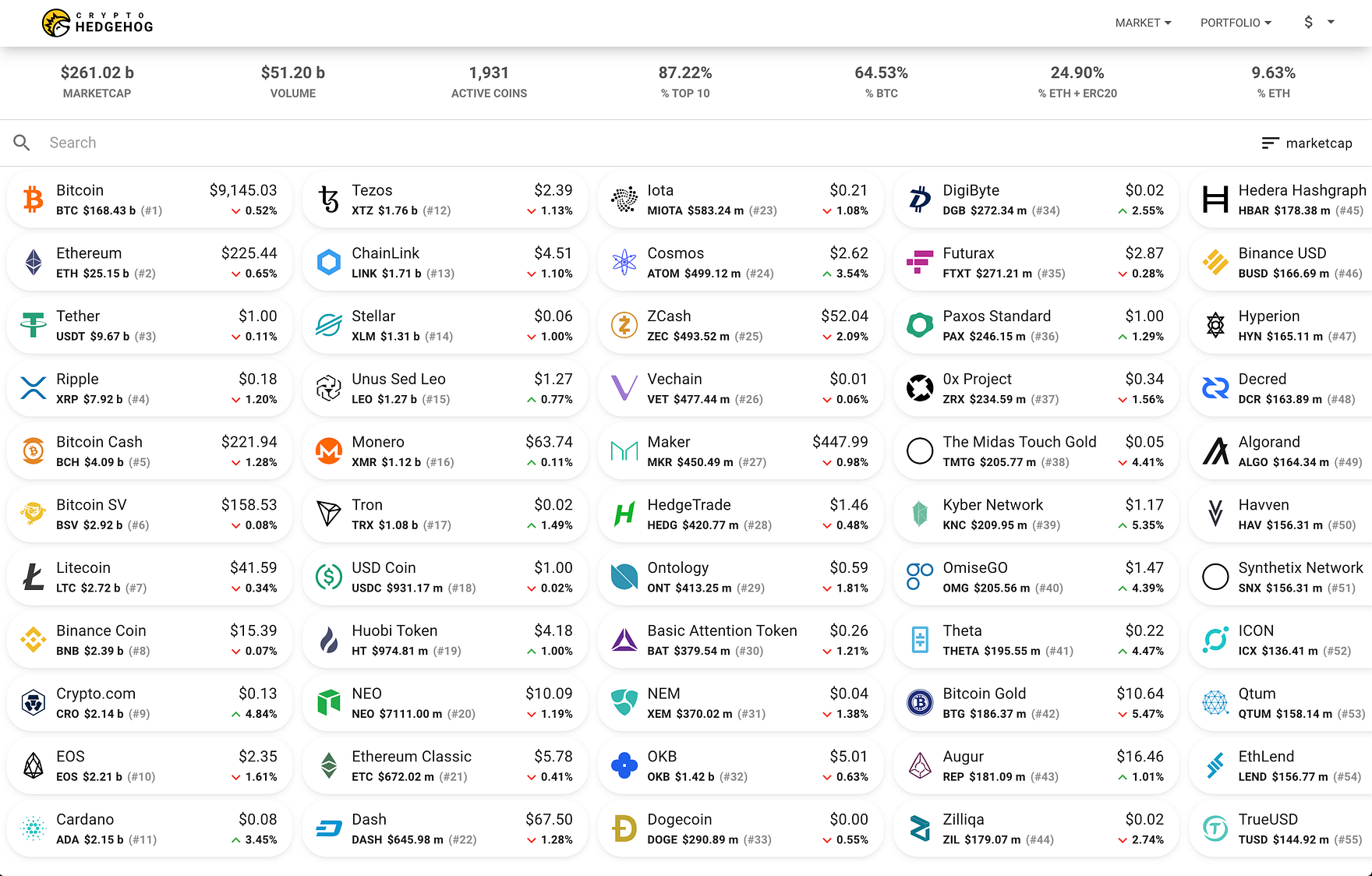Open the Hyperion card

tap(1281, 326)
